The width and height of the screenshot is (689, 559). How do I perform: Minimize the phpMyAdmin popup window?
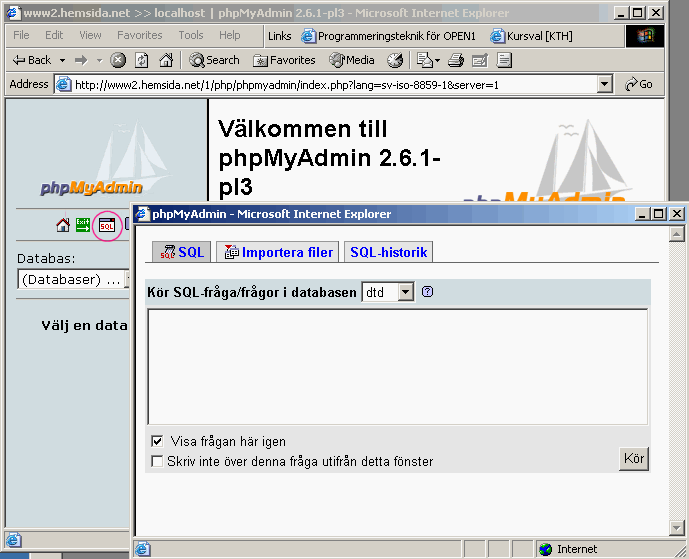(642, 214)
